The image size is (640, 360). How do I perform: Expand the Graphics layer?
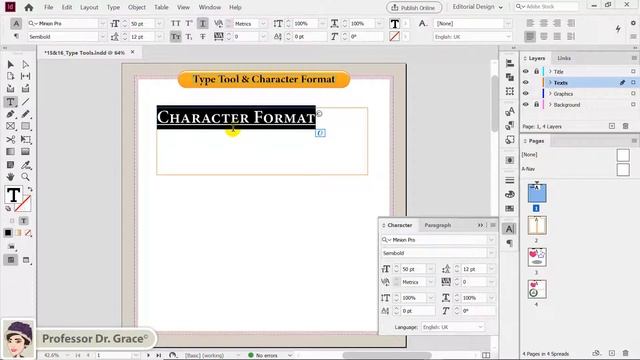(550, 93)
